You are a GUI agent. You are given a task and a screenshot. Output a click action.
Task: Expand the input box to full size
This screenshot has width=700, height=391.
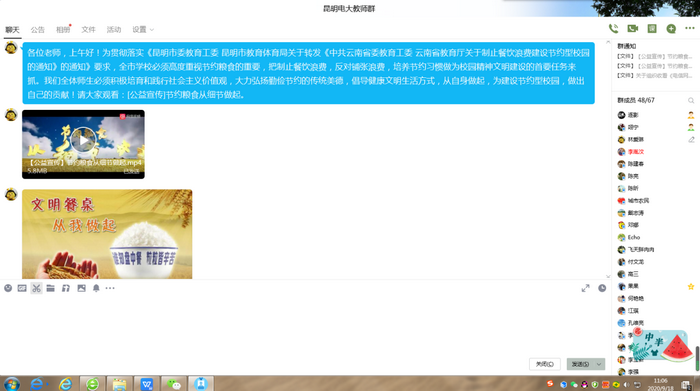coord(585,288)
